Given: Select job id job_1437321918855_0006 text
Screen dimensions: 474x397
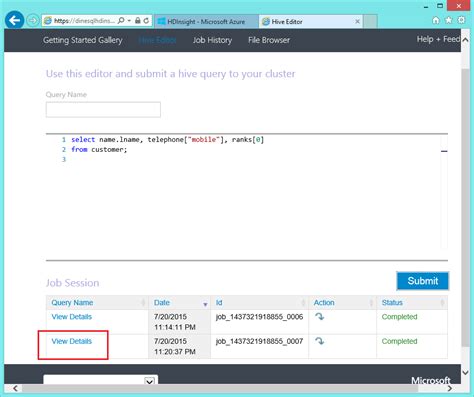Looking at the screenshot, I should (x=259, y=317).
